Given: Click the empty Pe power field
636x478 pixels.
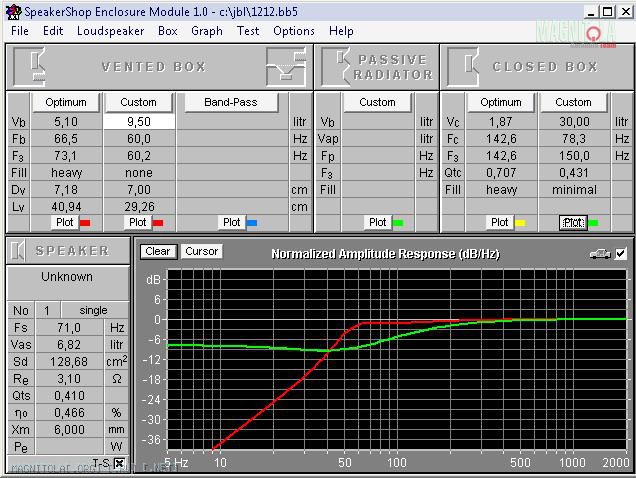Looking at the screenshot, I should pyautogui.click(x=69, y=447).
